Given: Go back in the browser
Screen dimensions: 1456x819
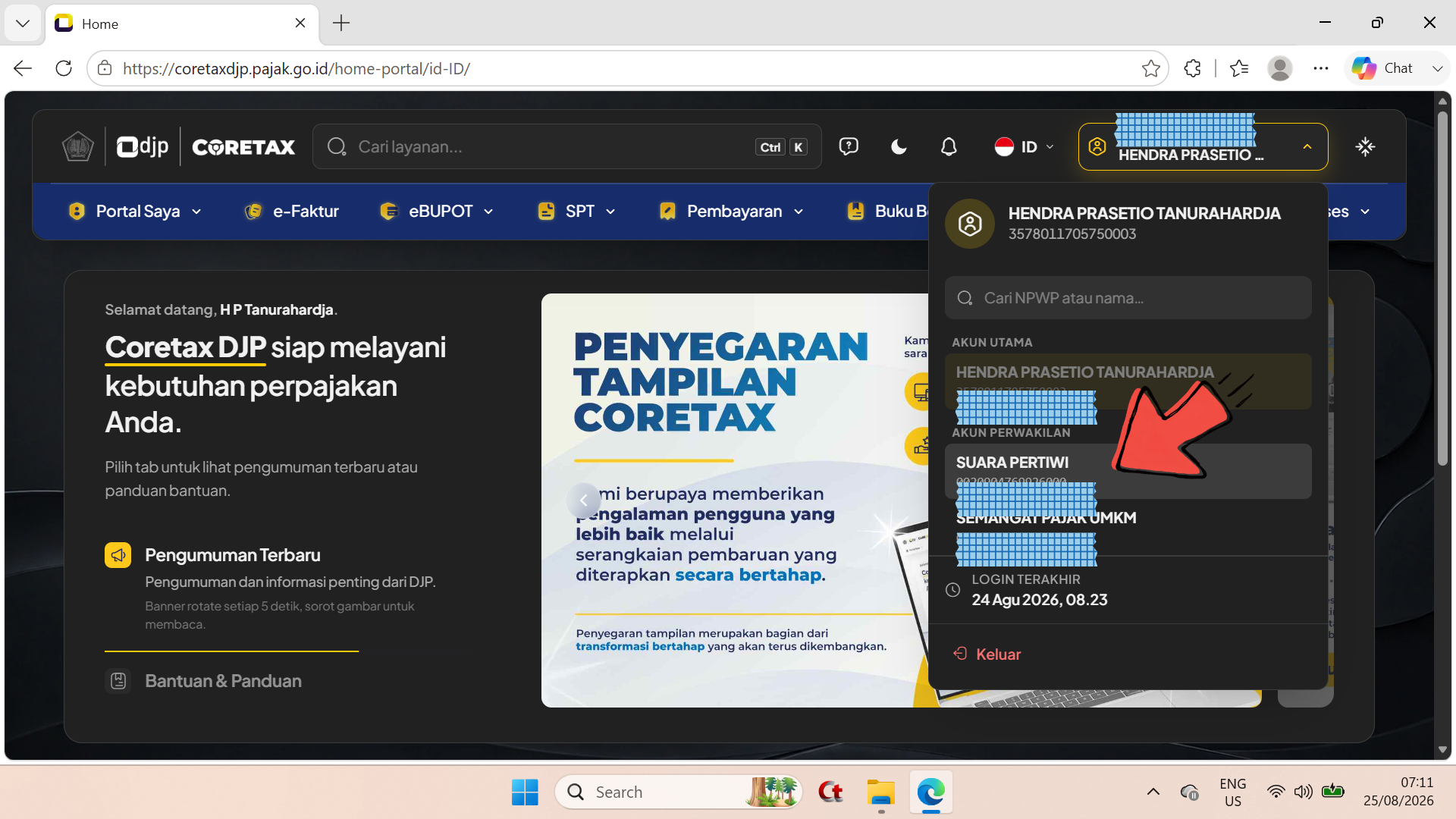Looking at the screenshot, I should [23, 68].
